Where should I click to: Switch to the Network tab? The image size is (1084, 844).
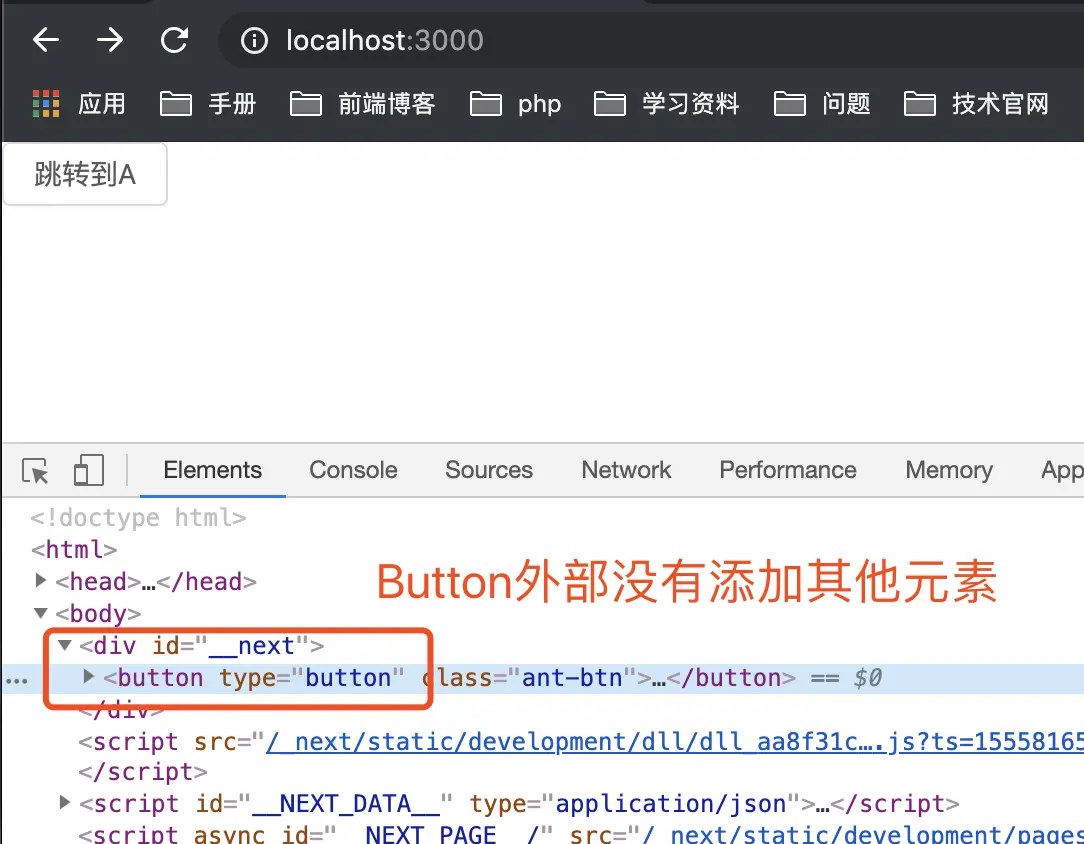(x=626, y=470)
